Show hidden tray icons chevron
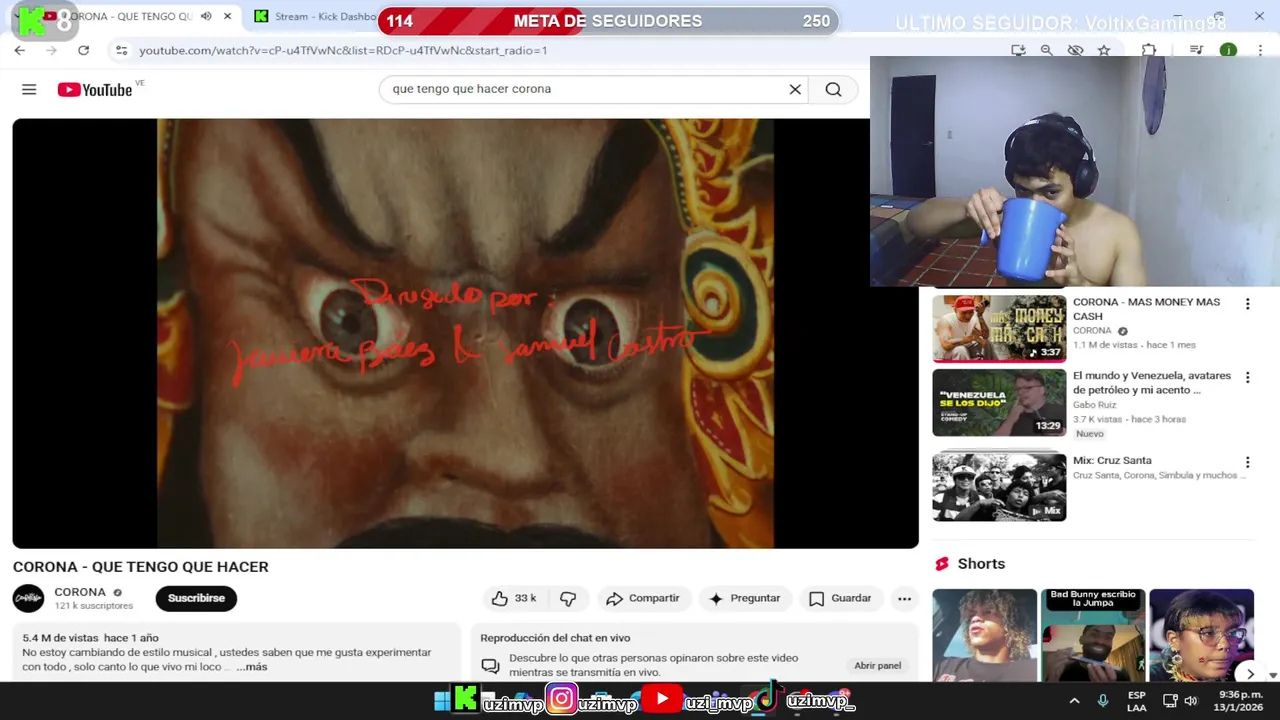This screenshot has width=1280, height=720. 1074,701
